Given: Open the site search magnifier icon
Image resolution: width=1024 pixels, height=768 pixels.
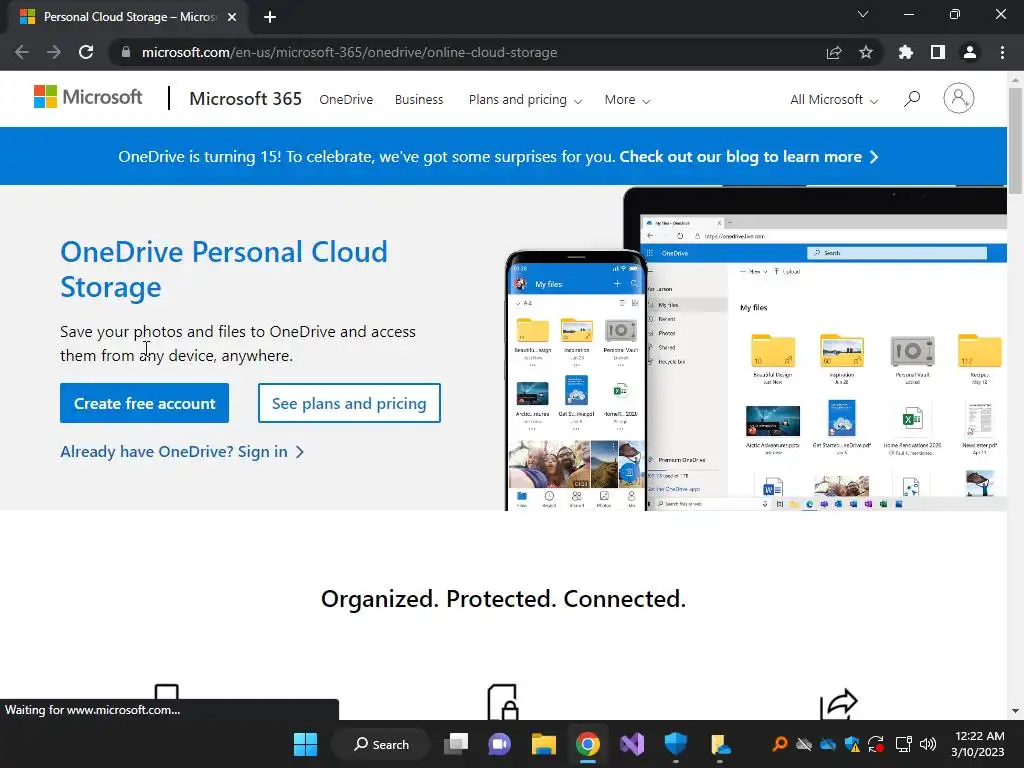Looking at the screenshot, I should [x=912, y=99].
